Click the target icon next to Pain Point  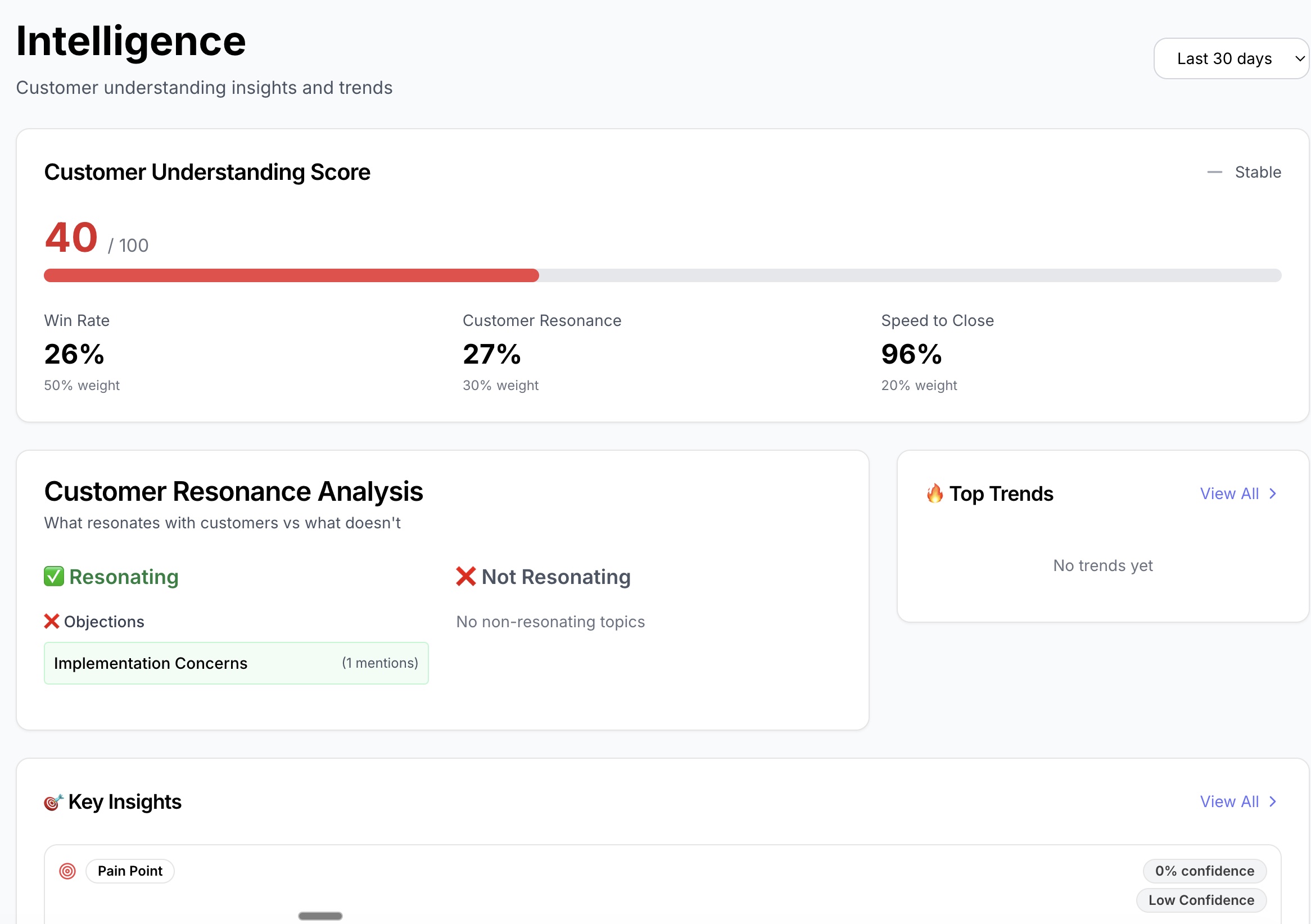pyautogui.click(x=67, y=872)
